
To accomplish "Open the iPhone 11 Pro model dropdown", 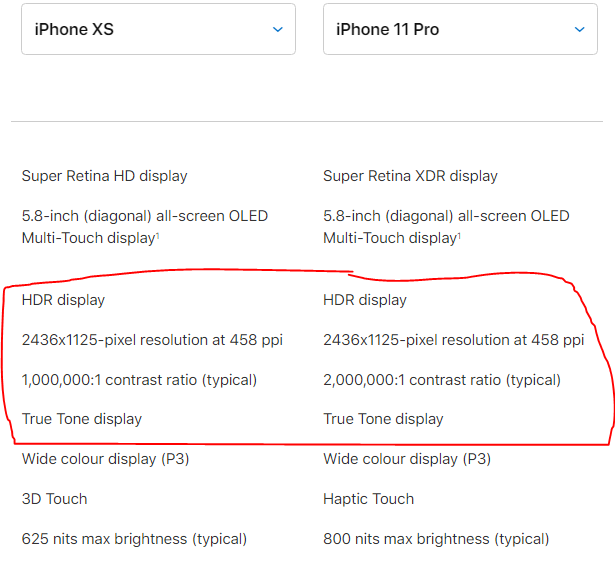I will [x=460, y=29].
